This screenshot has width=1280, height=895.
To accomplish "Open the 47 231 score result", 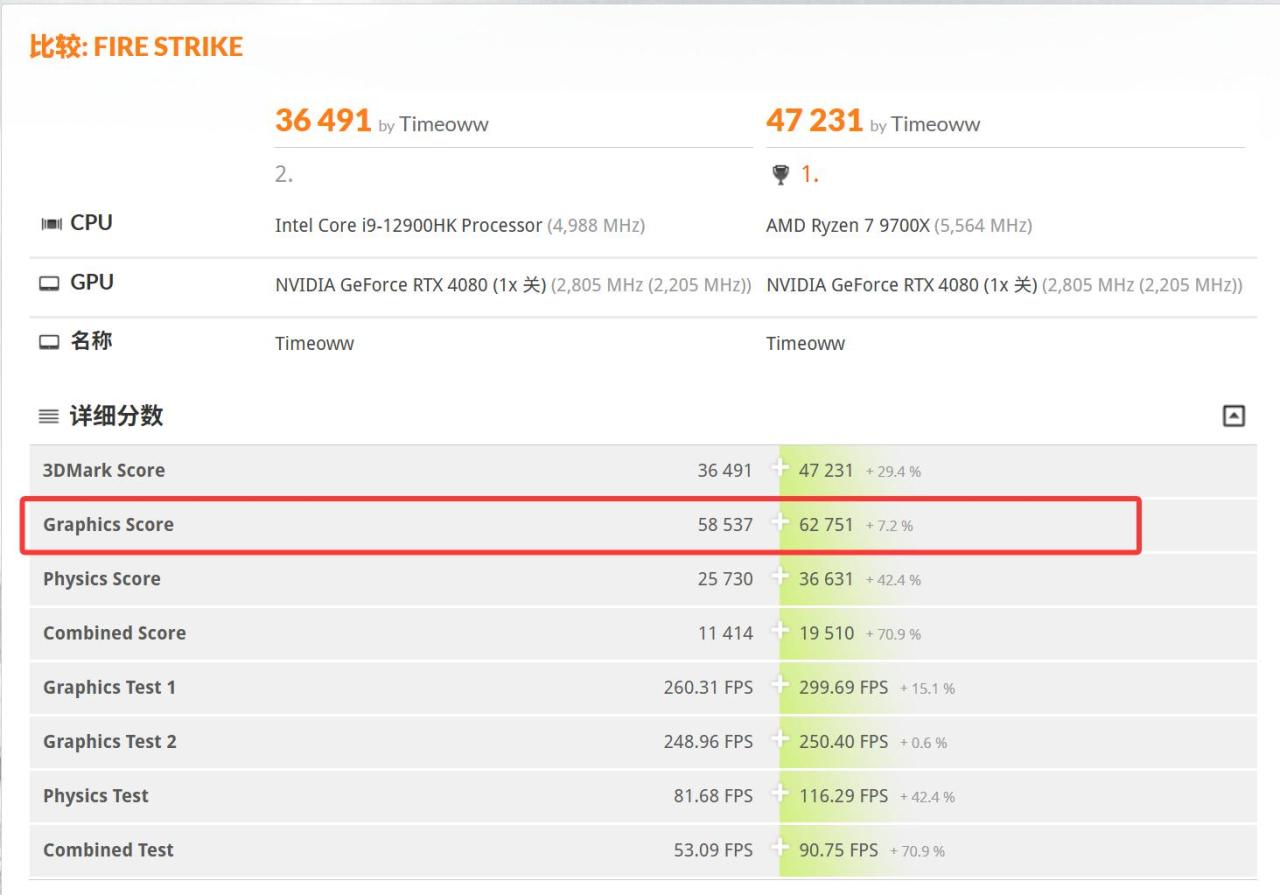I will (x=814, y=121).
